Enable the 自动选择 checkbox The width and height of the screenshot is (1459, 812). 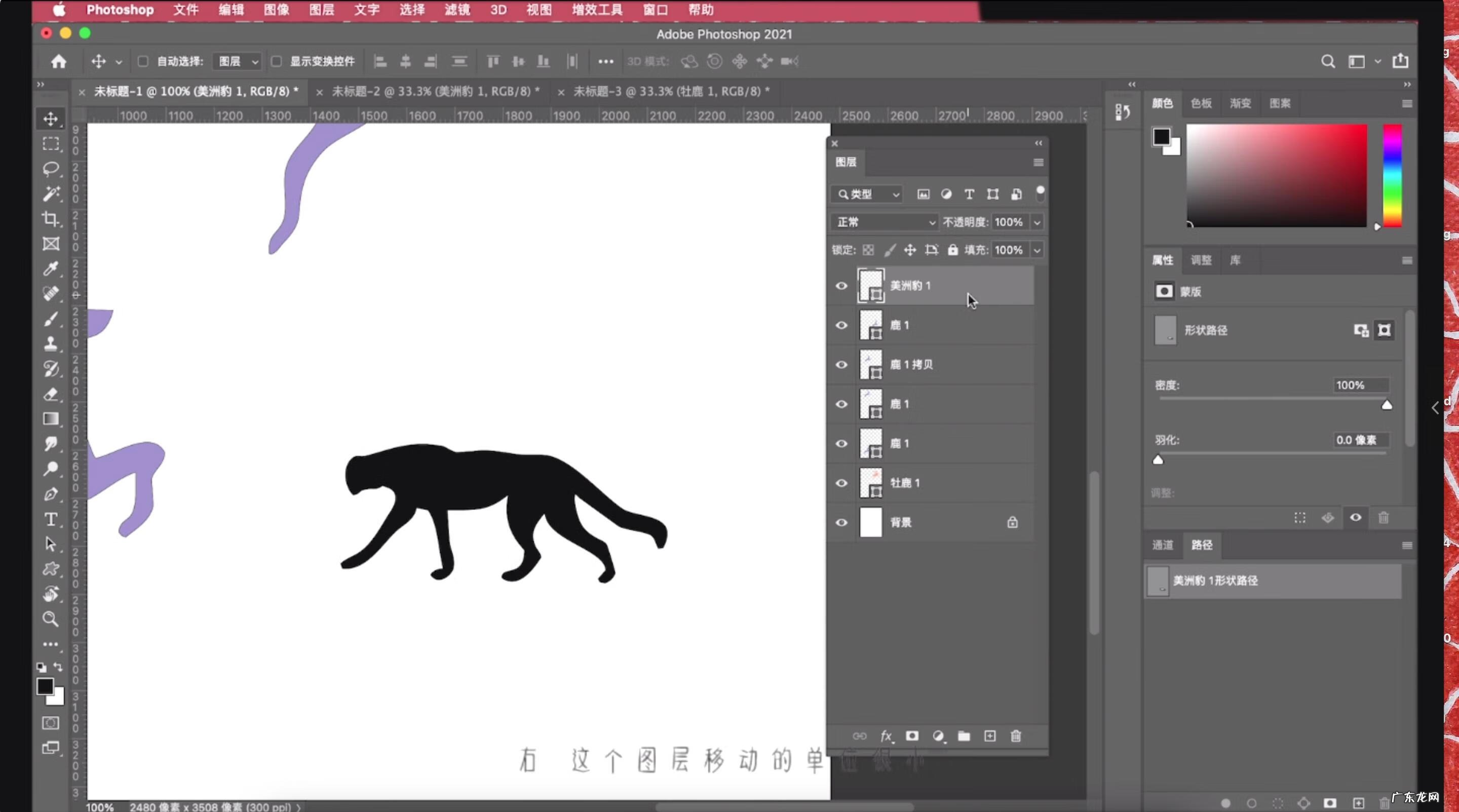click(x=143, y=62)
